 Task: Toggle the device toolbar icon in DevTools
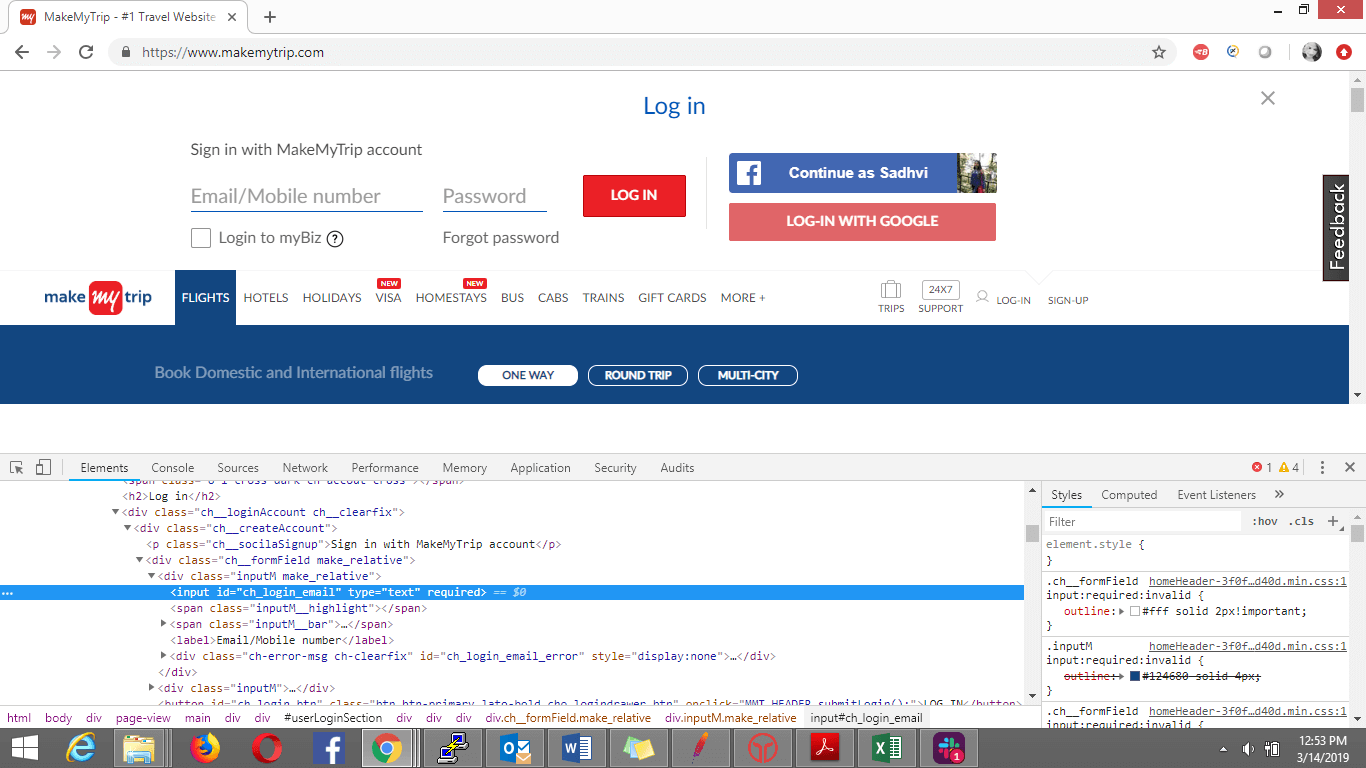(43, 467)
